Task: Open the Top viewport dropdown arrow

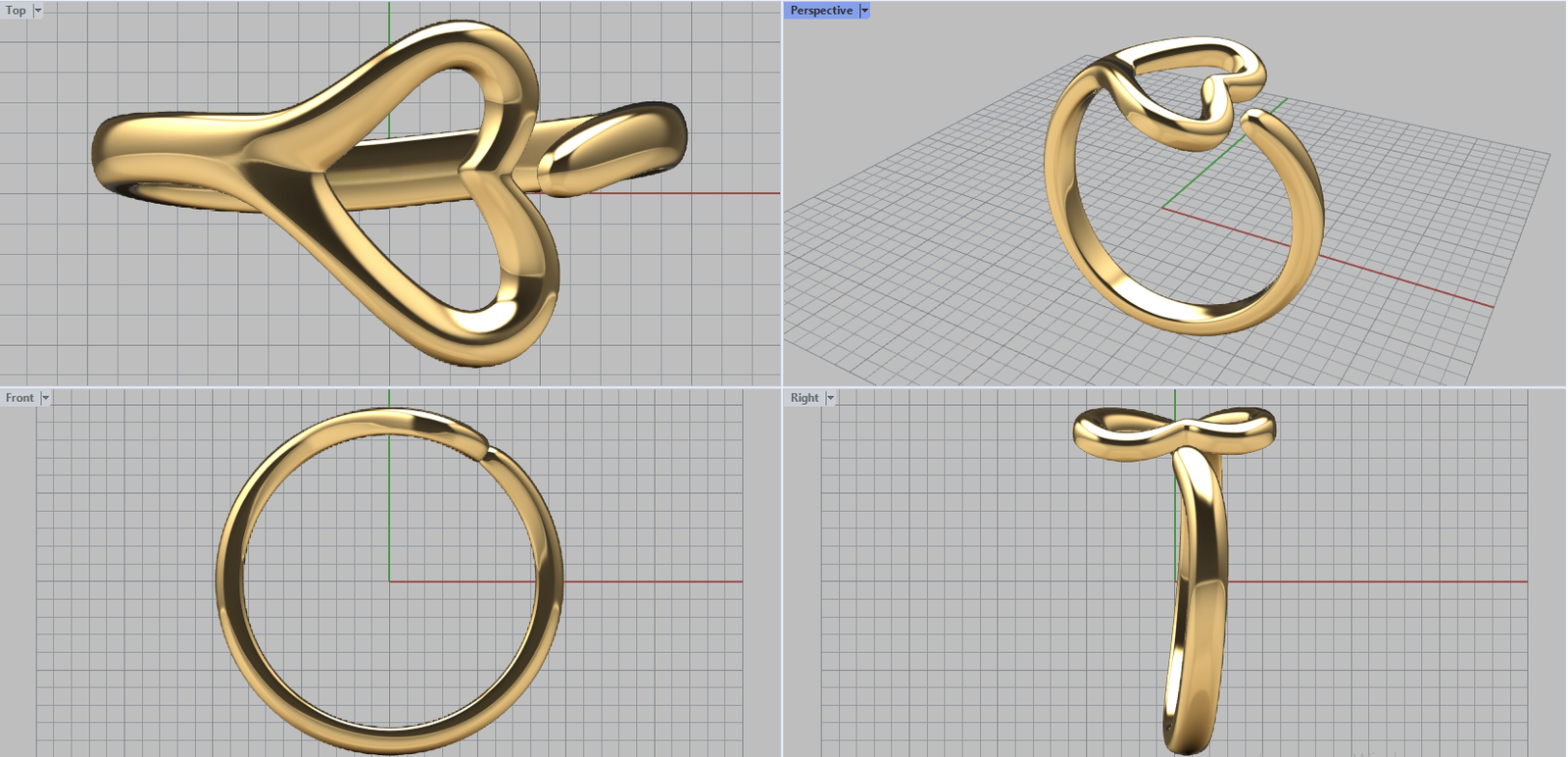Action: pyautogui.click(x=38, y=11)
